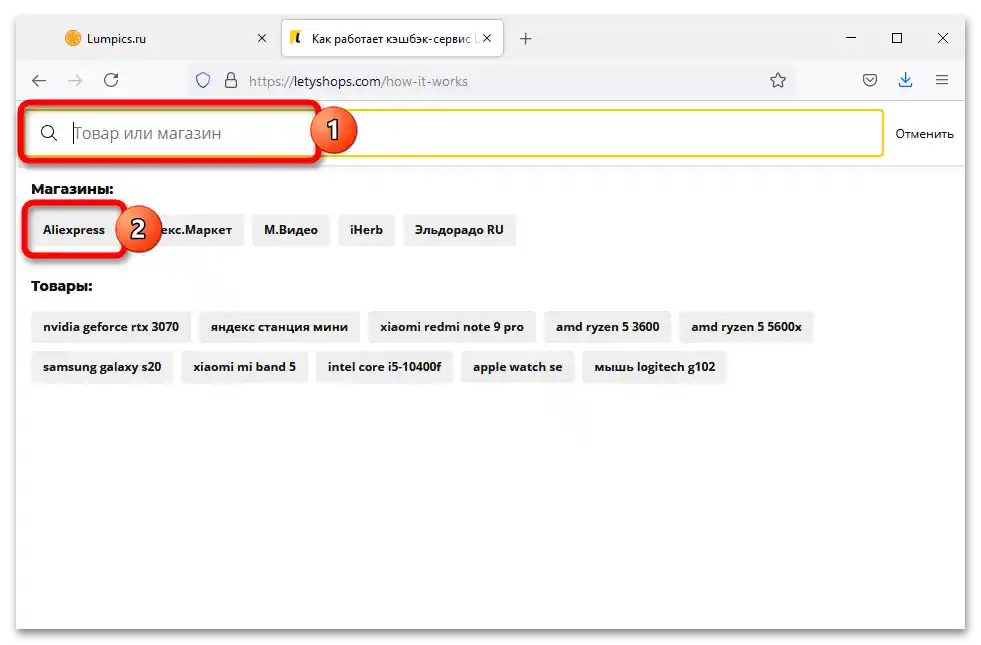Pick the iHerb store

366,230
